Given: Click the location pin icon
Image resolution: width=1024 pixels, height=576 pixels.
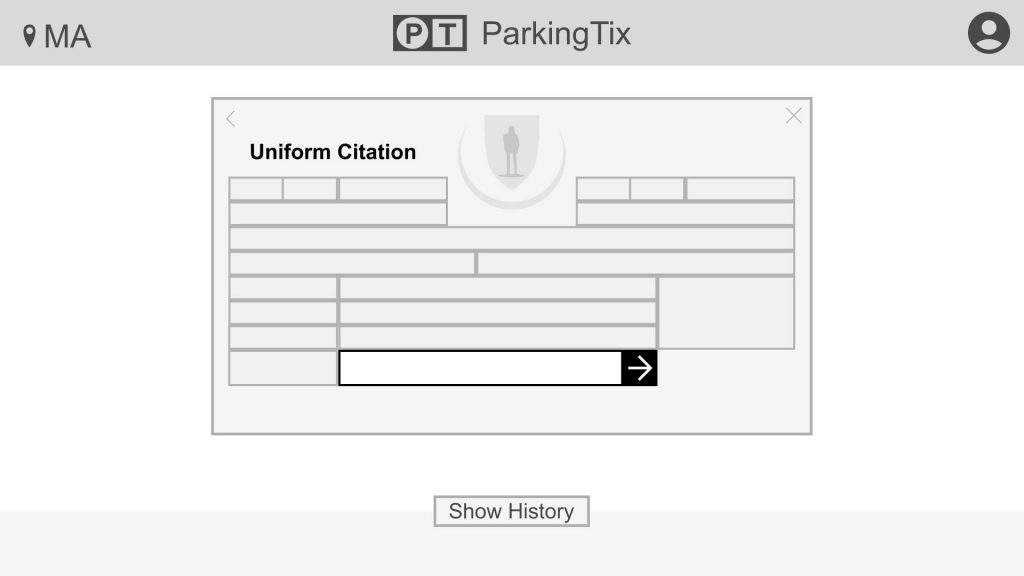Looking at the screenshot, I should coord(29,36).
